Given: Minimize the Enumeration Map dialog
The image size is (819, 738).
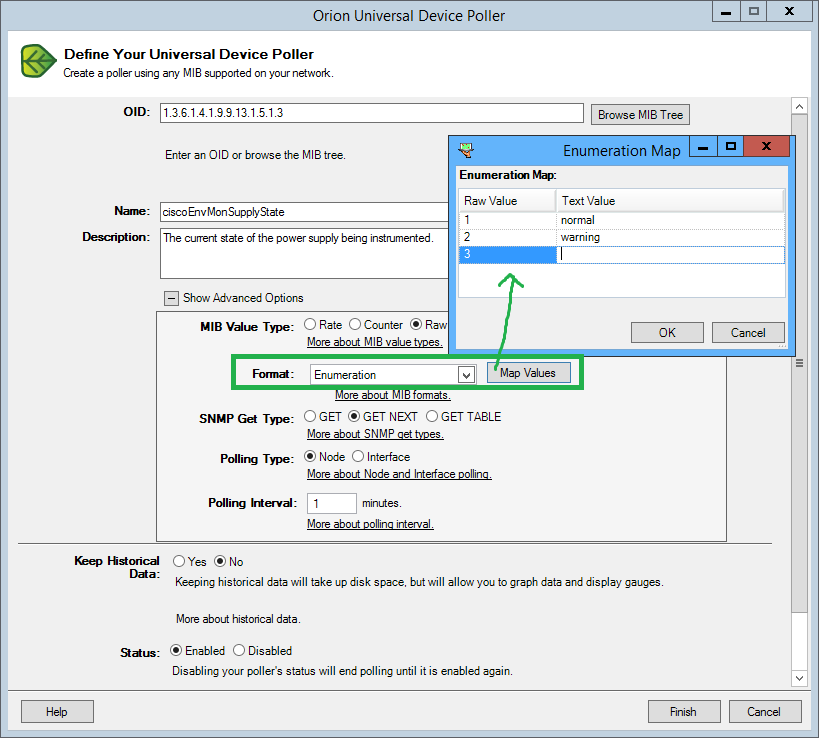Looking at the screenshot, I should click(x=703, y=147).
